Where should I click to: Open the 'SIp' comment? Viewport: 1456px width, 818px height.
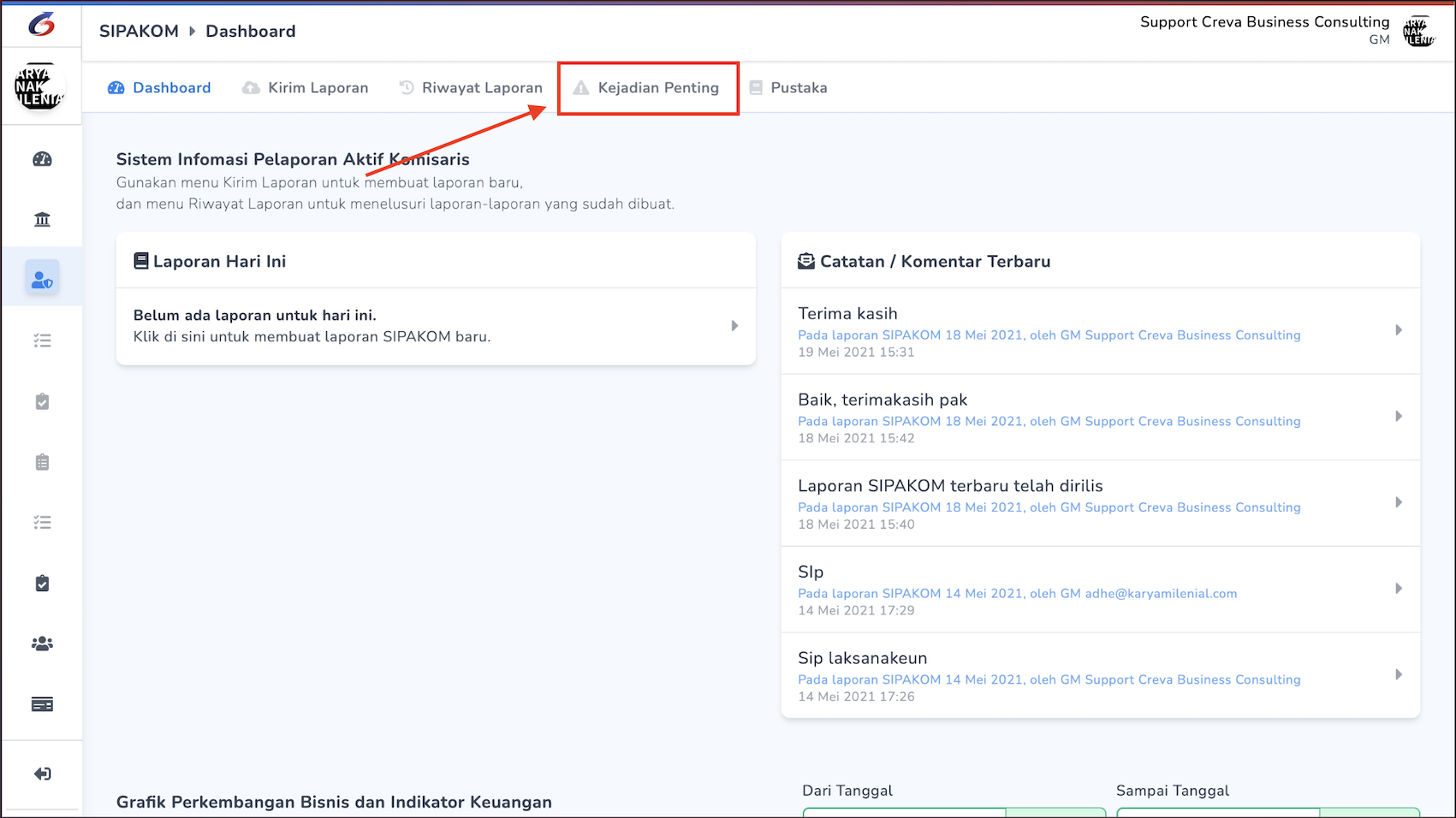1101,590
